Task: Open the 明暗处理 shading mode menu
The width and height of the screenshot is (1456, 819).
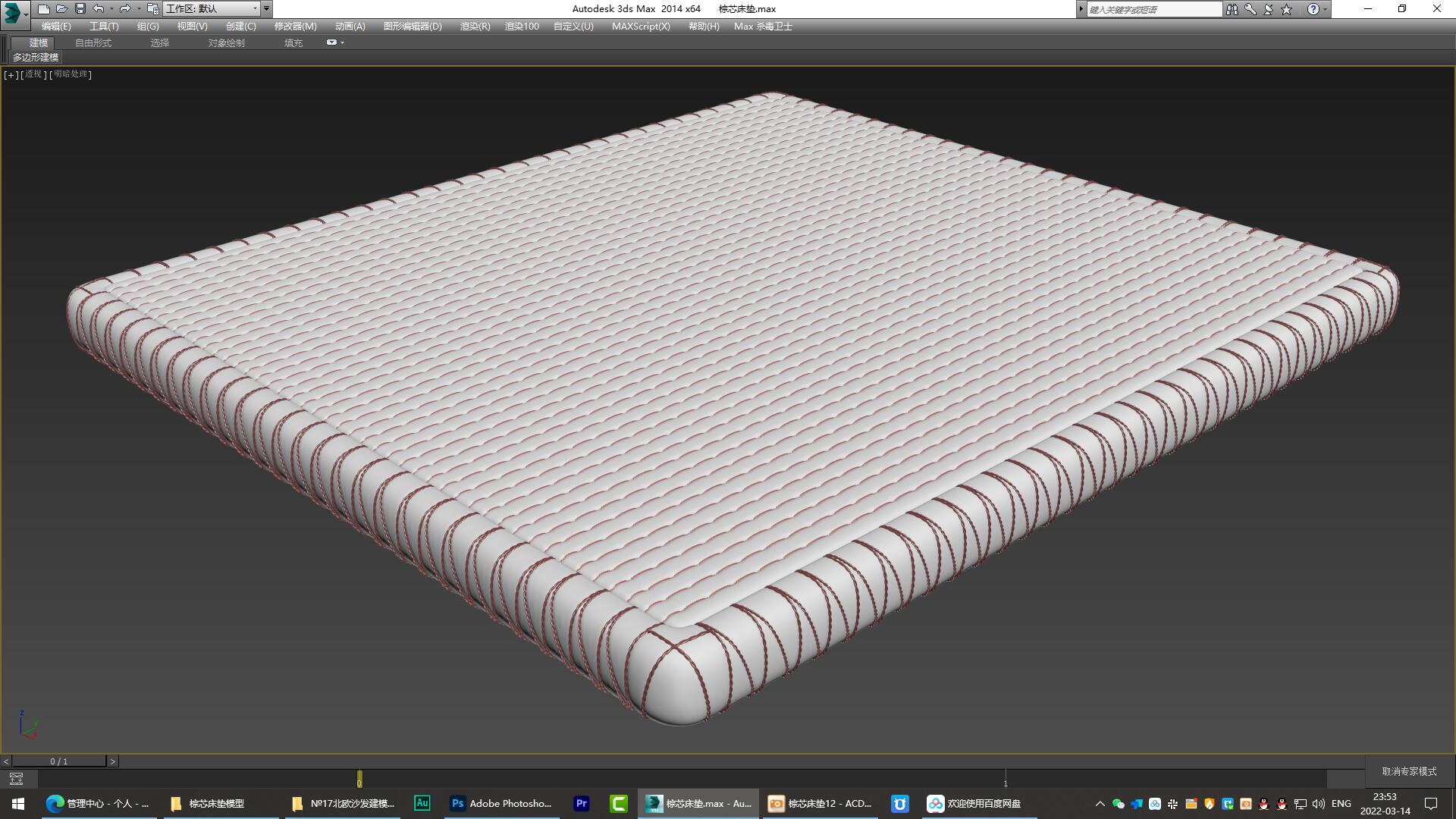Action: tap(70, 75)
